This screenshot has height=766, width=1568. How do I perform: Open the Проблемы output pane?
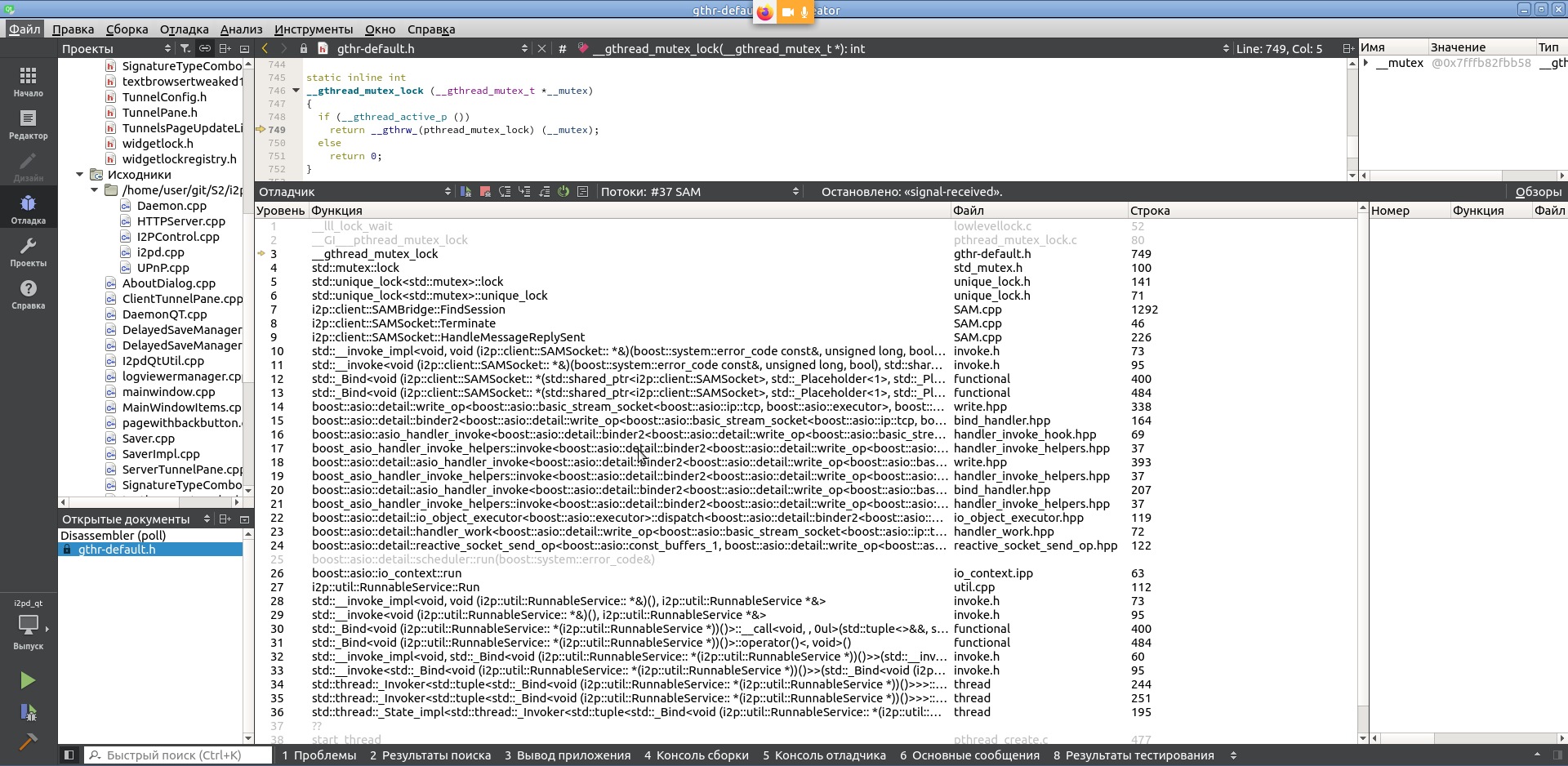(319, 755)
